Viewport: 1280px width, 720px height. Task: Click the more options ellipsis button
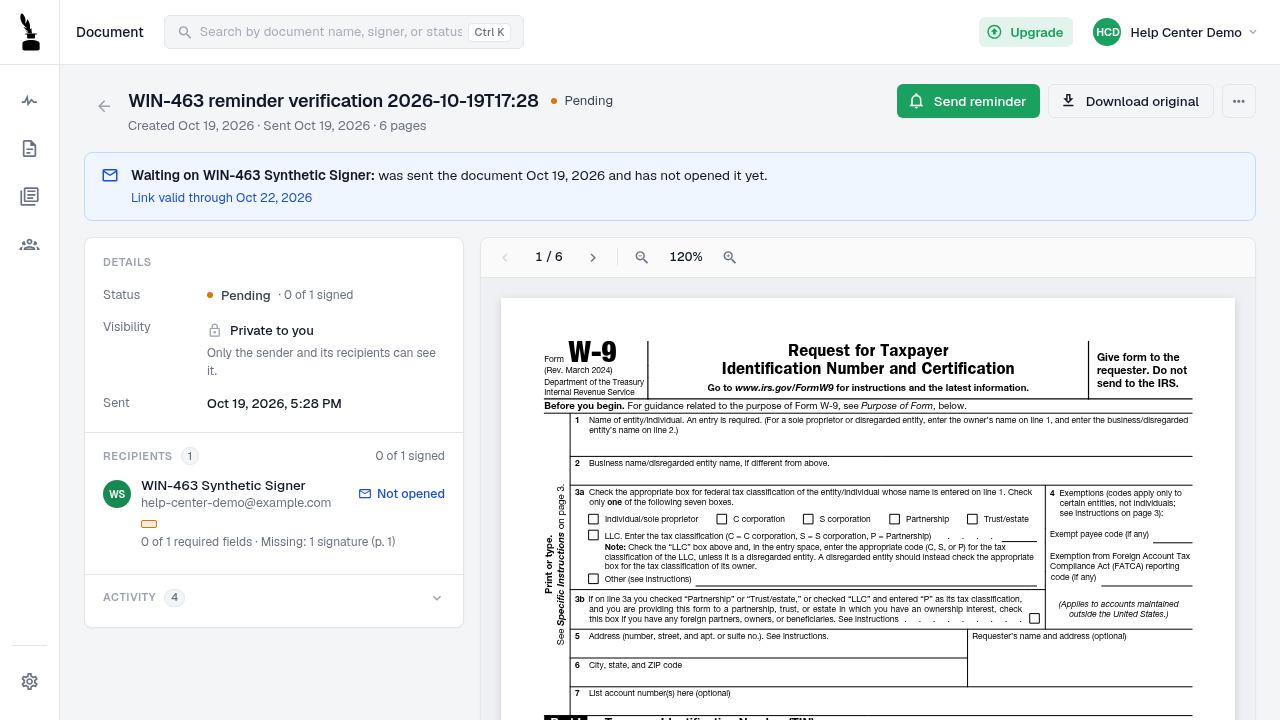[1239, 101]
